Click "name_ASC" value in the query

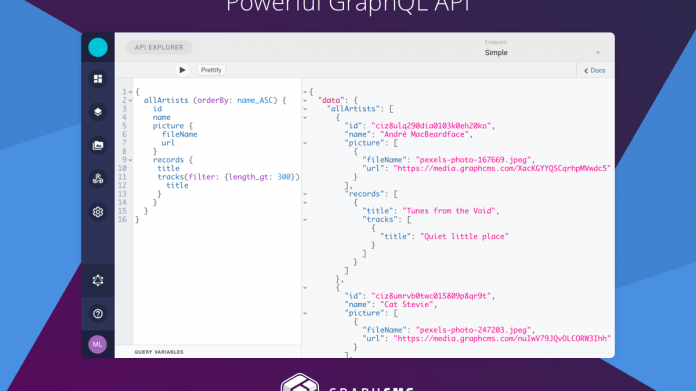point(255,100)
